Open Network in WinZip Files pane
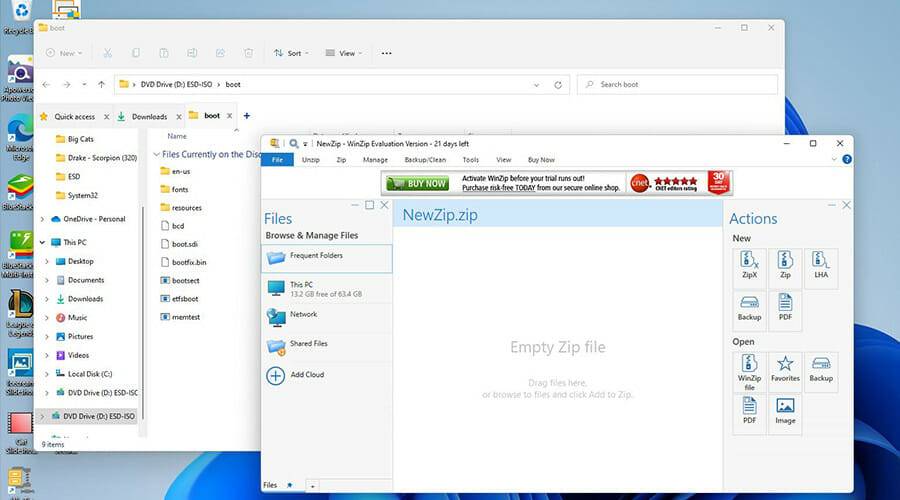 tap(327, 317)
